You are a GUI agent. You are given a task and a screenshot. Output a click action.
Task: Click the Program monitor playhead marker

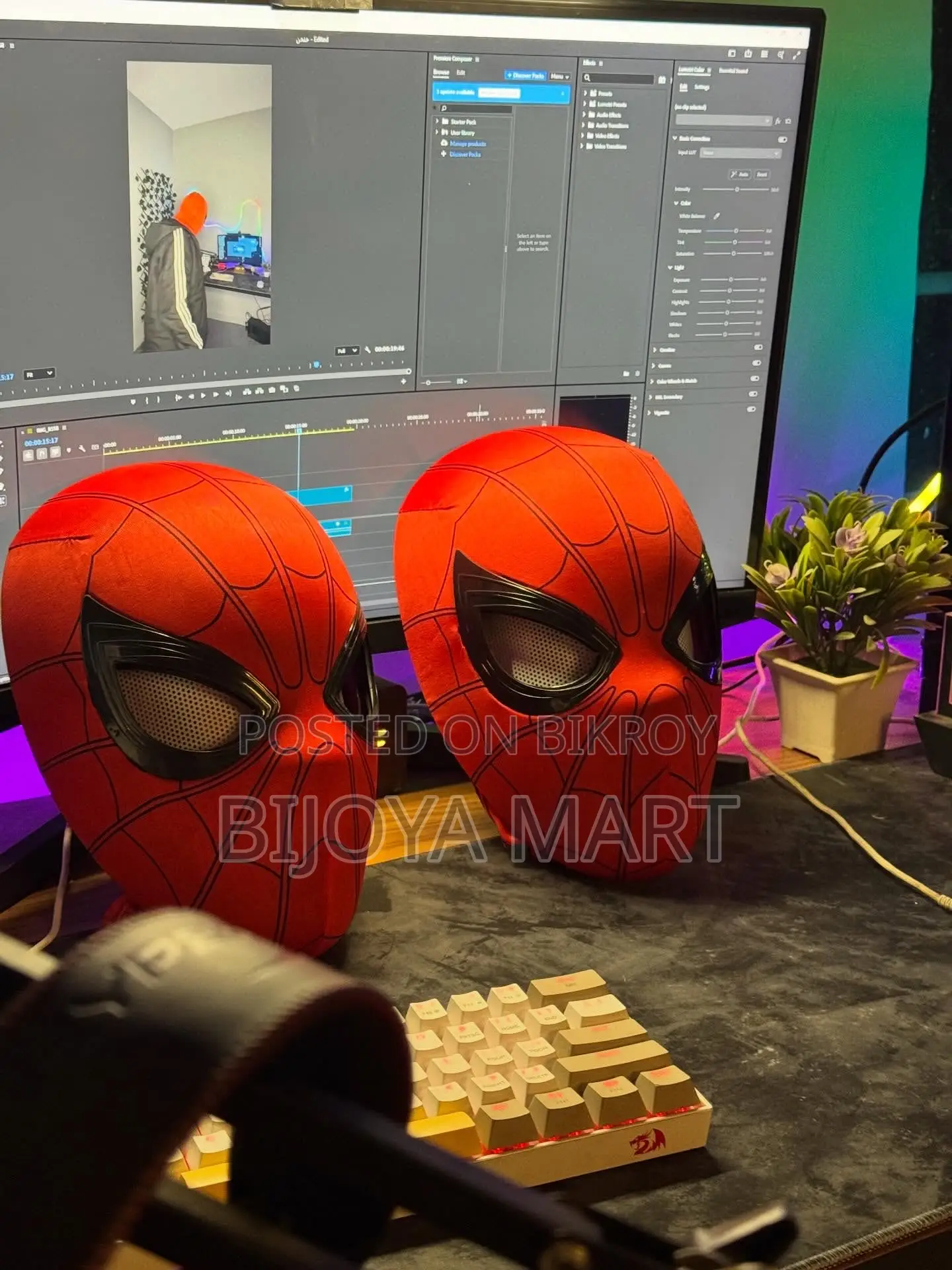[x=317, y=364]
